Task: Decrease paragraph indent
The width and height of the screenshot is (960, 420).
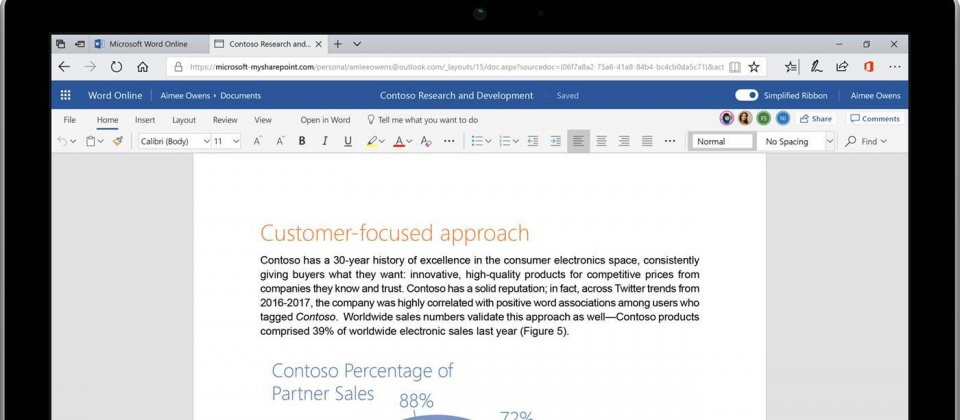Action: 533,141
